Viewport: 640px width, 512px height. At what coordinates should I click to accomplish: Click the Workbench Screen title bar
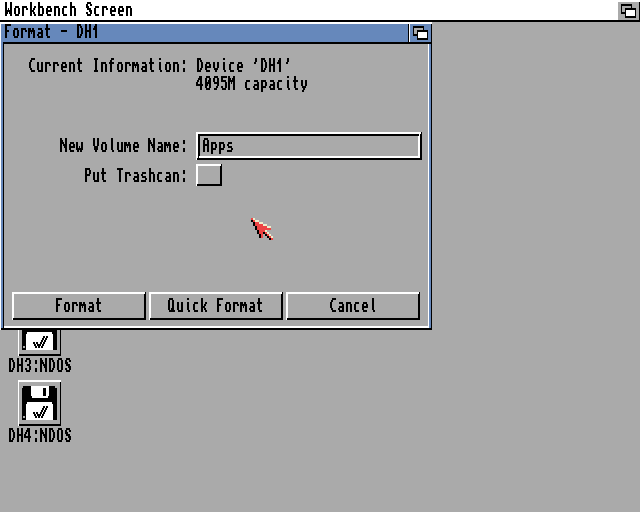310,10
